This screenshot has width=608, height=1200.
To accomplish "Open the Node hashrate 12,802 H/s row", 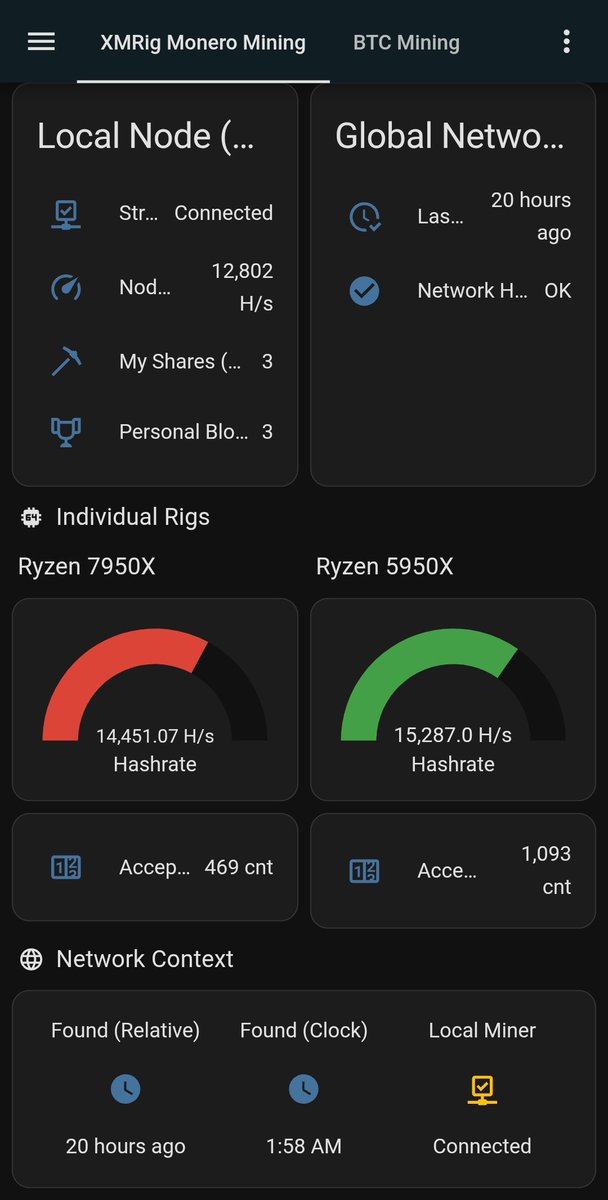I will (x=155, y=288).
